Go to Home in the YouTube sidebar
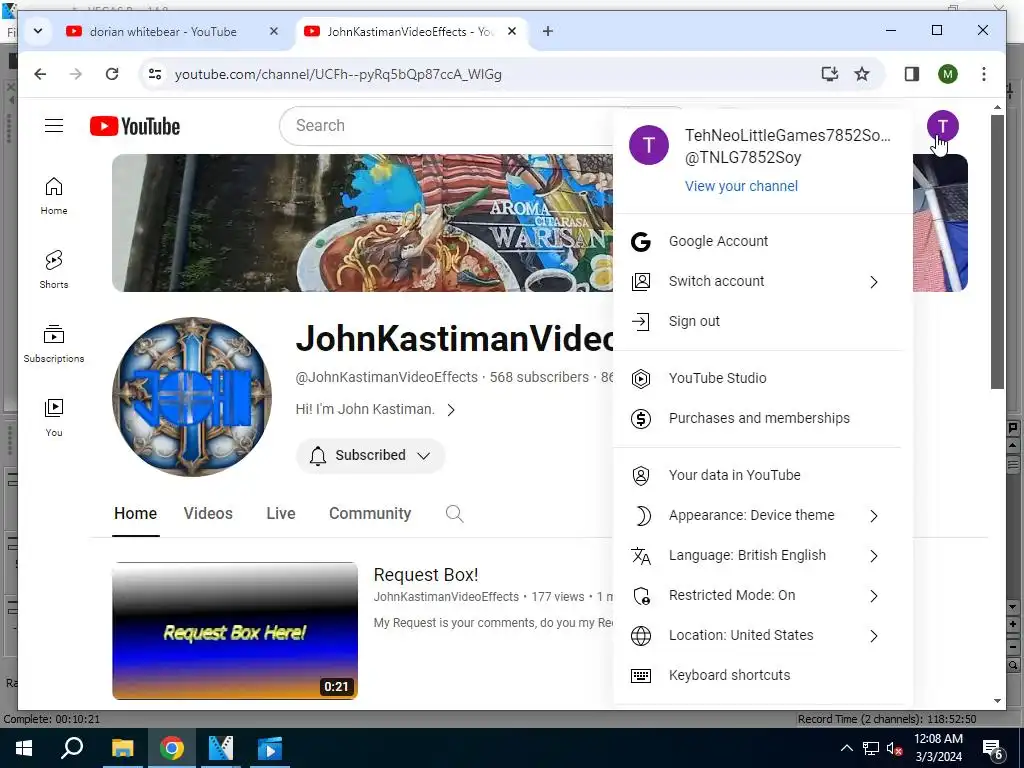Viewport: 1024px width, 768px height. pyautogui.click(x=54, y=196)
